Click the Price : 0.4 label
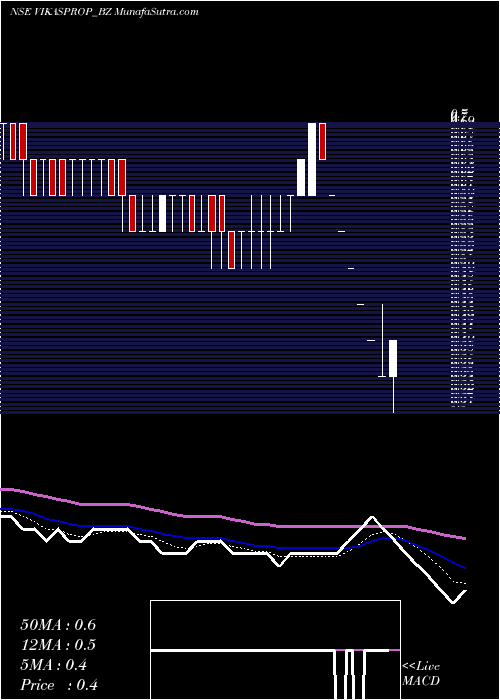The width and height of the screenshot is (500, 700). pos(59,685)
